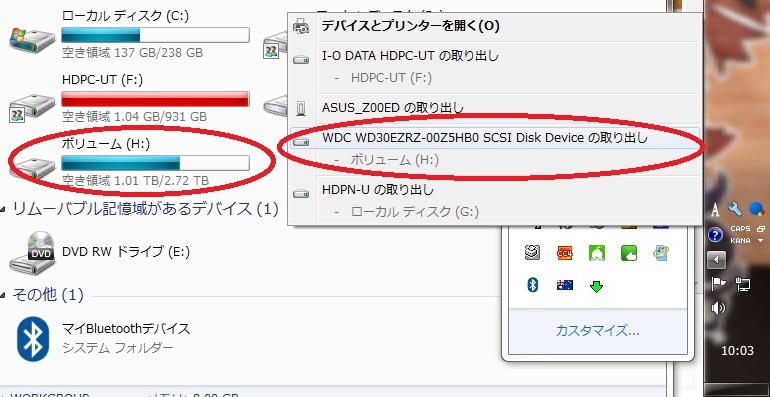Select the ボリューム (H:) drive icon
770x397 pixels.
click(32, 168)
